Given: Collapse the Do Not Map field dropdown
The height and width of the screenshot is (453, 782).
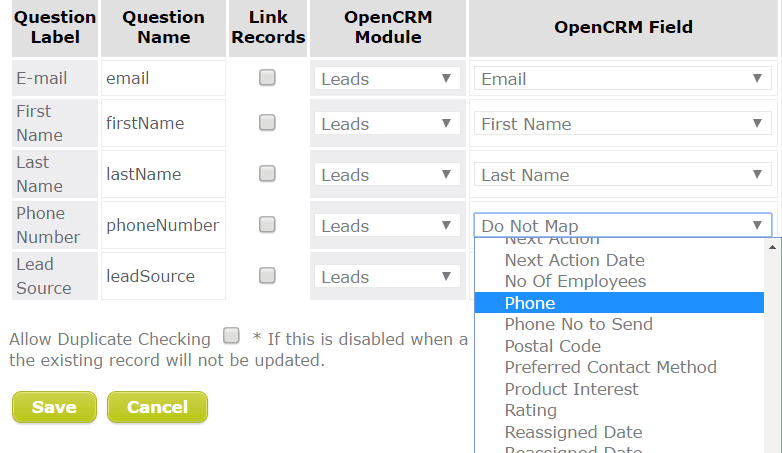Looking at the screenshot, I should (623, 226).
